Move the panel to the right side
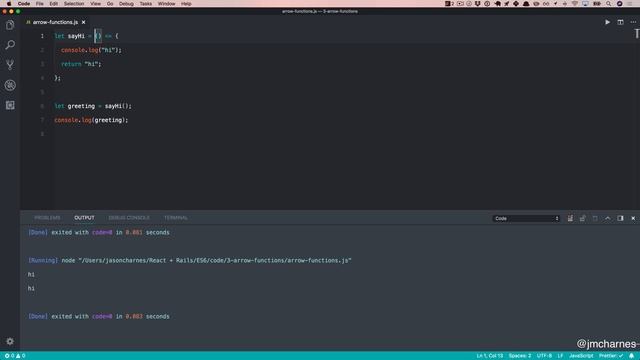Screen dimensions: 640x360 [x=620, y=218]
